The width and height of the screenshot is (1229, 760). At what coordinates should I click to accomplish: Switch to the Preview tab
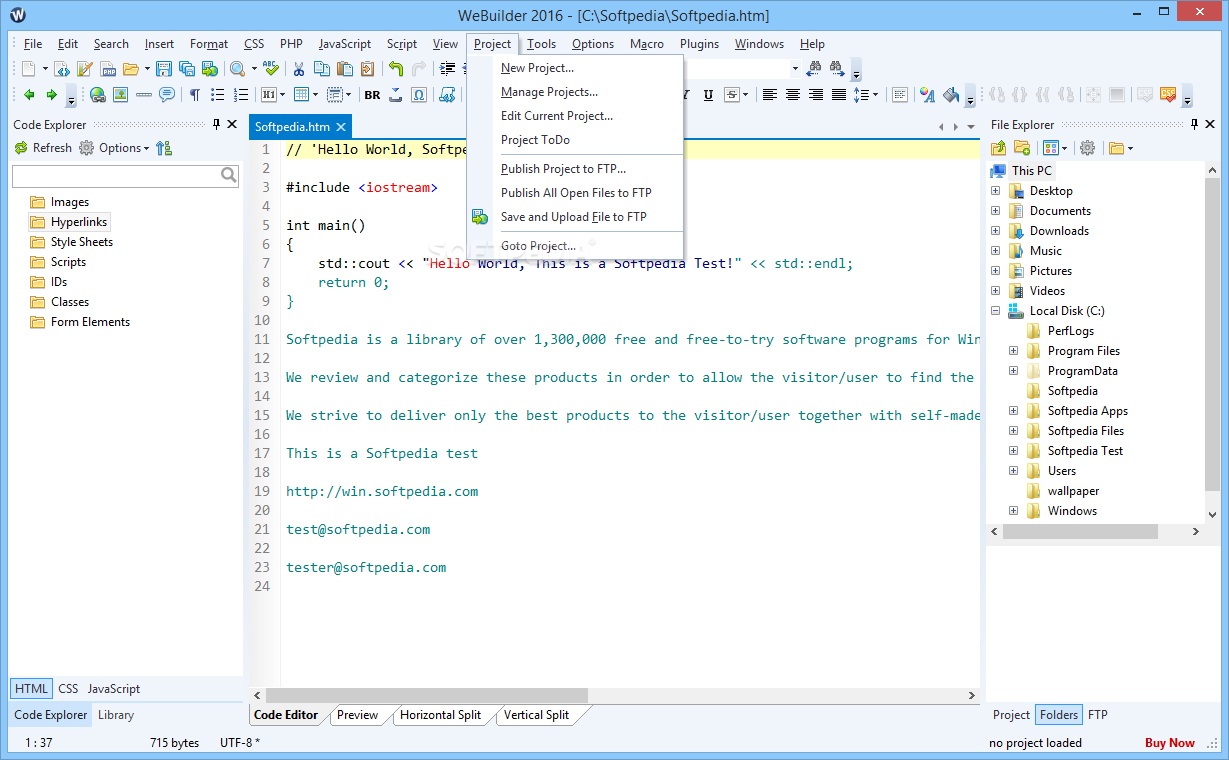[x=357, y=715]
